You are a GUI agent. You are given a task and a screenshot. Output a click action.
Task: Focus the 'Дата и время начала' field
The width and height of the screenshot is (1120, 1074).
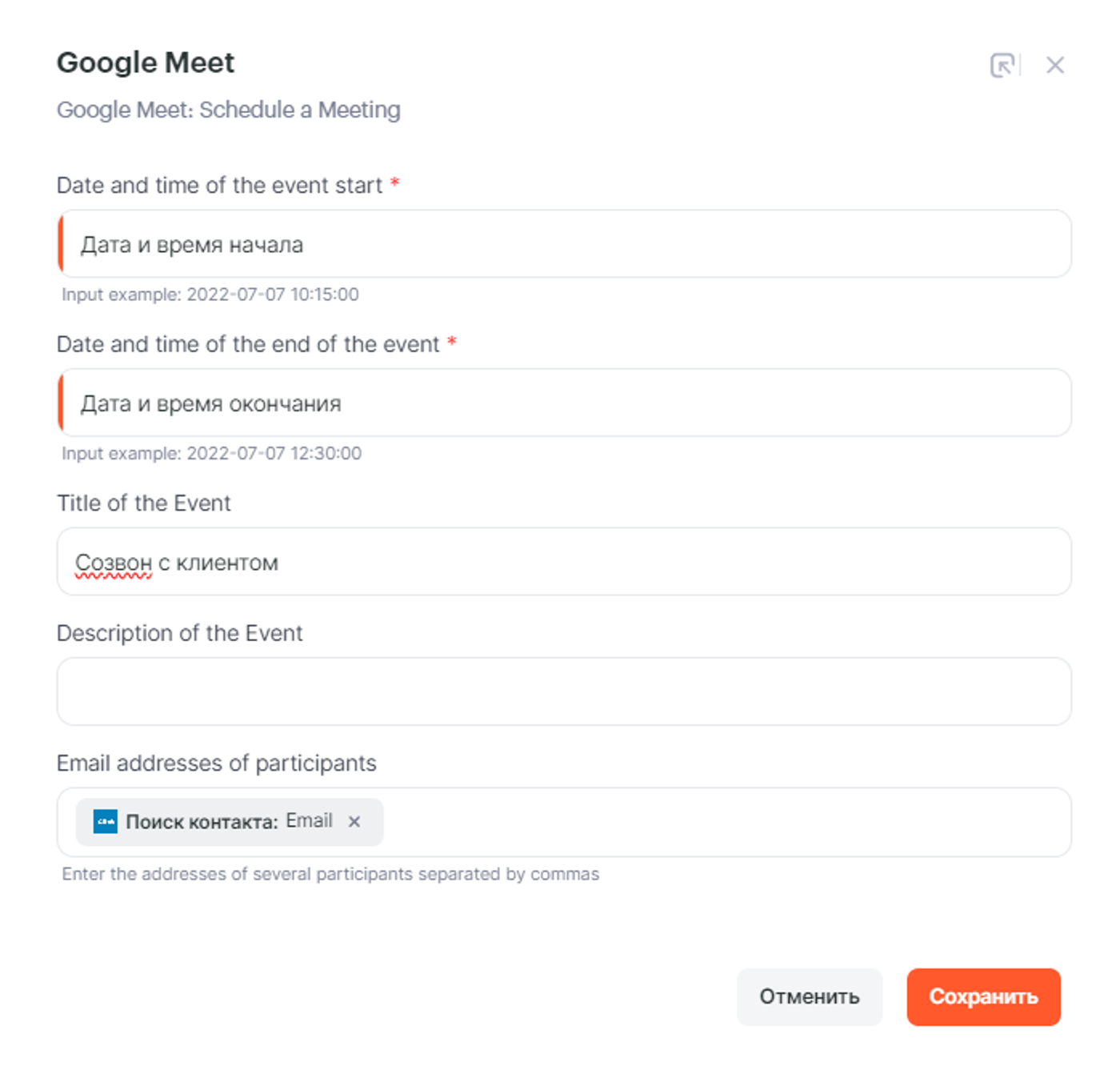pos(565,244)
